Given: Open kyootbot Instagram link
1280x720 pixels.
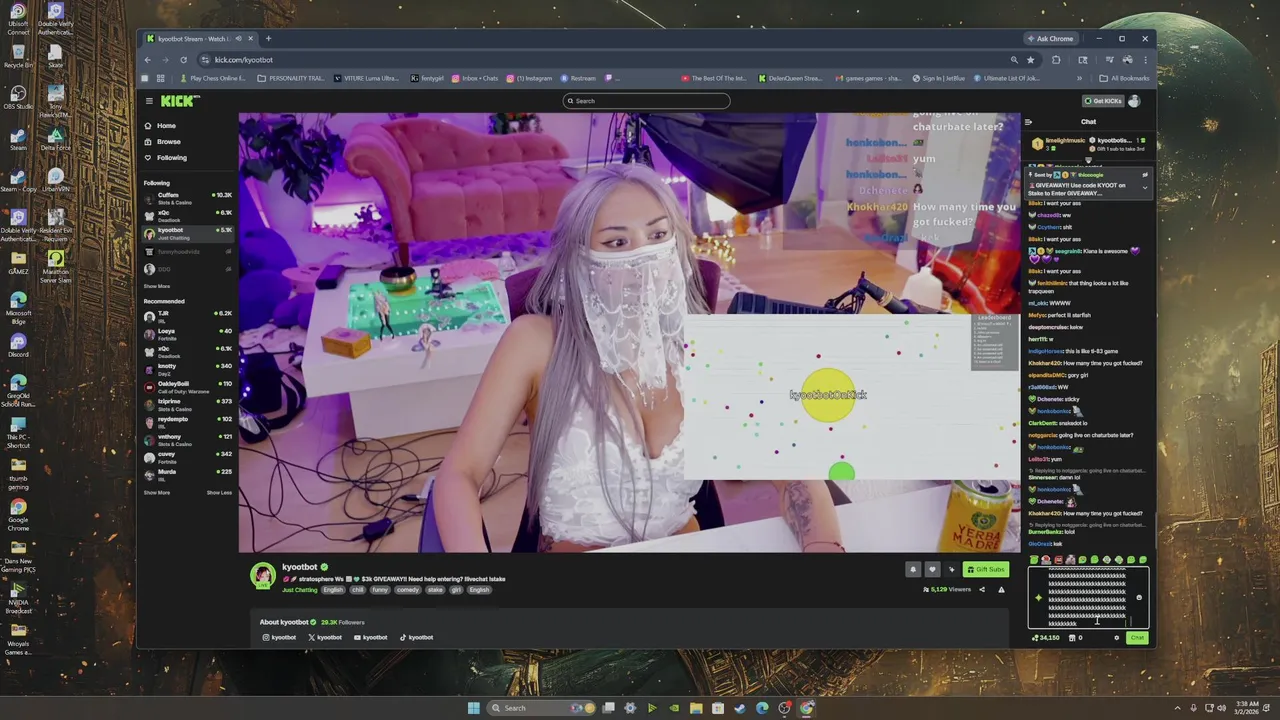Looking at the screenshot, I should [279, 638].
